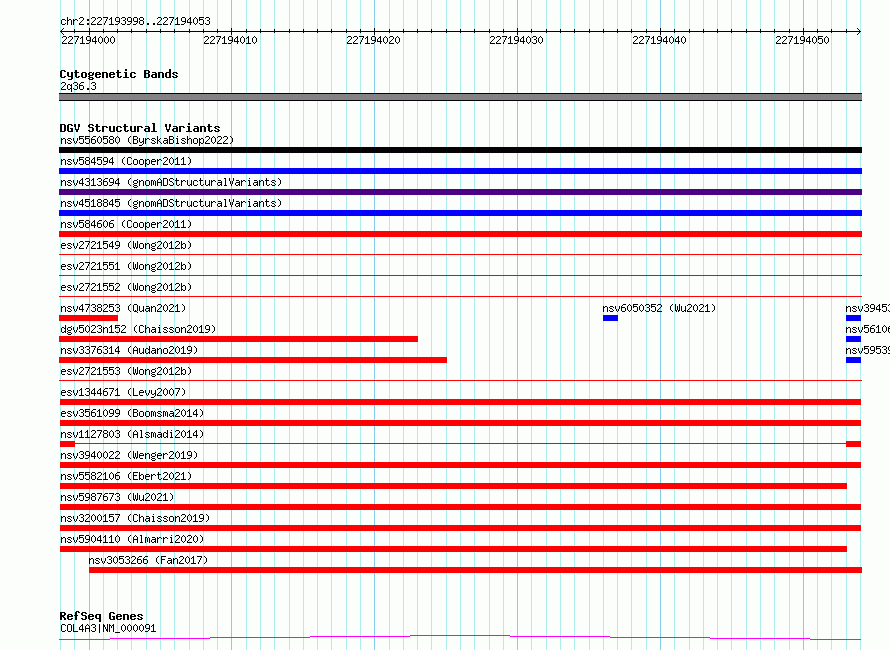Screen dimensions: 890x650
Task: Select the nsv584594 Cooper2011 variant label
Action: pyautogui.click(x=125, y=161)
